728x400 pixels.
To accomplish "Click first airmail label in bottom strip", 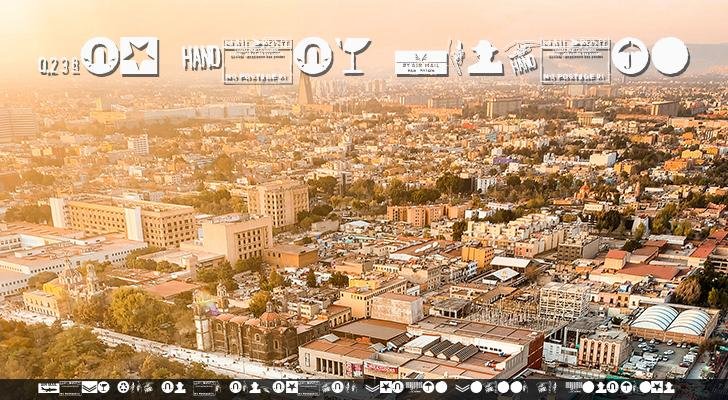I will point(48,387).
